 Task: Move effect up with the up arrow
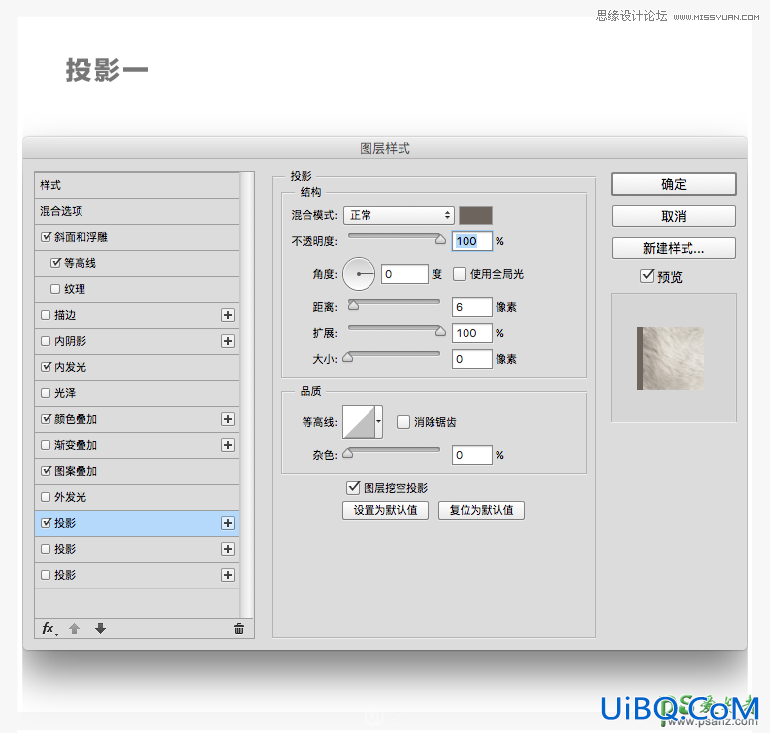coord(75,628)
